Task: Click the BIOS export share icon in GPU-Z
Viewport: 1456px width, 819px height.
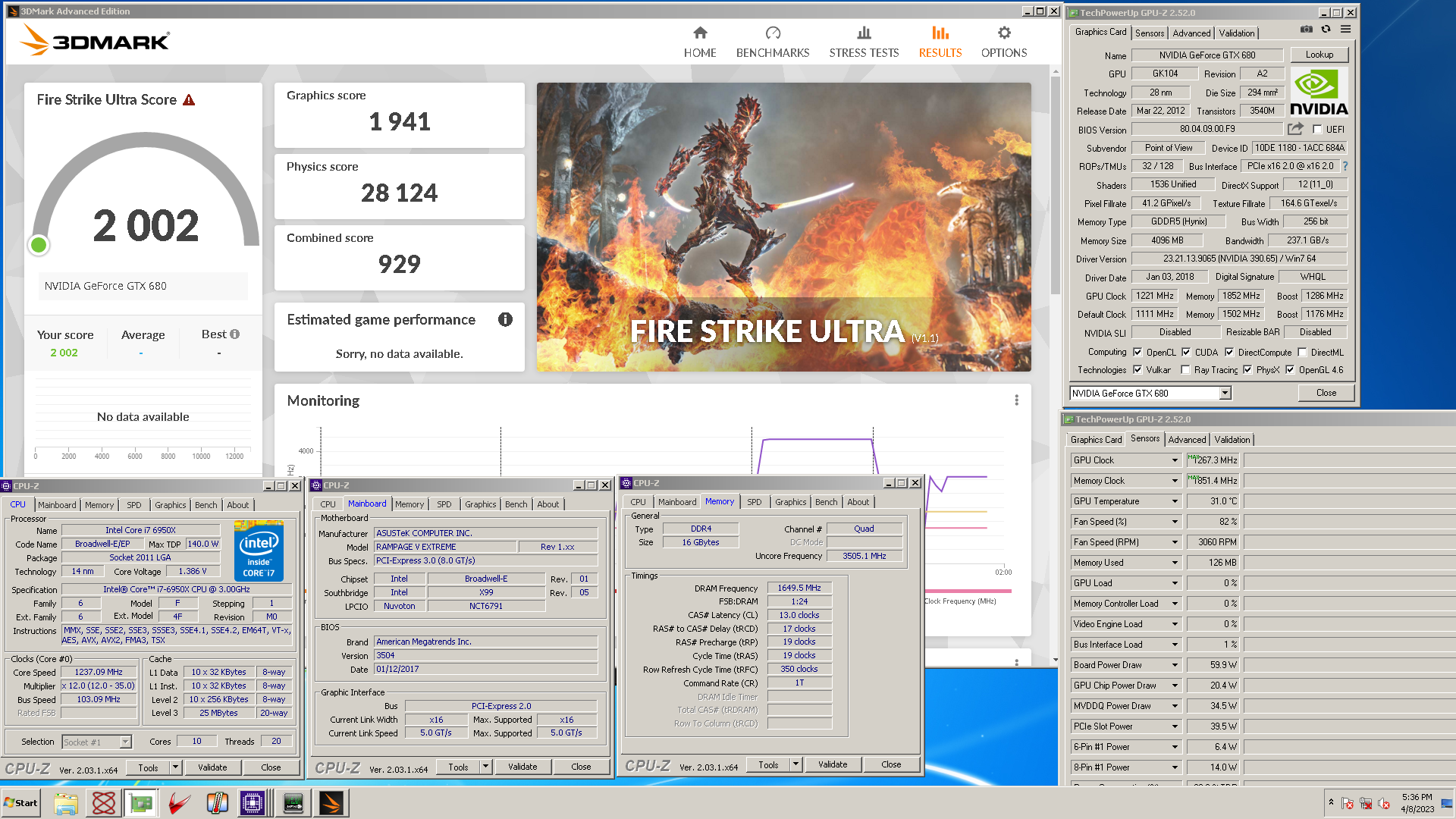Action: click(1295, 129)
